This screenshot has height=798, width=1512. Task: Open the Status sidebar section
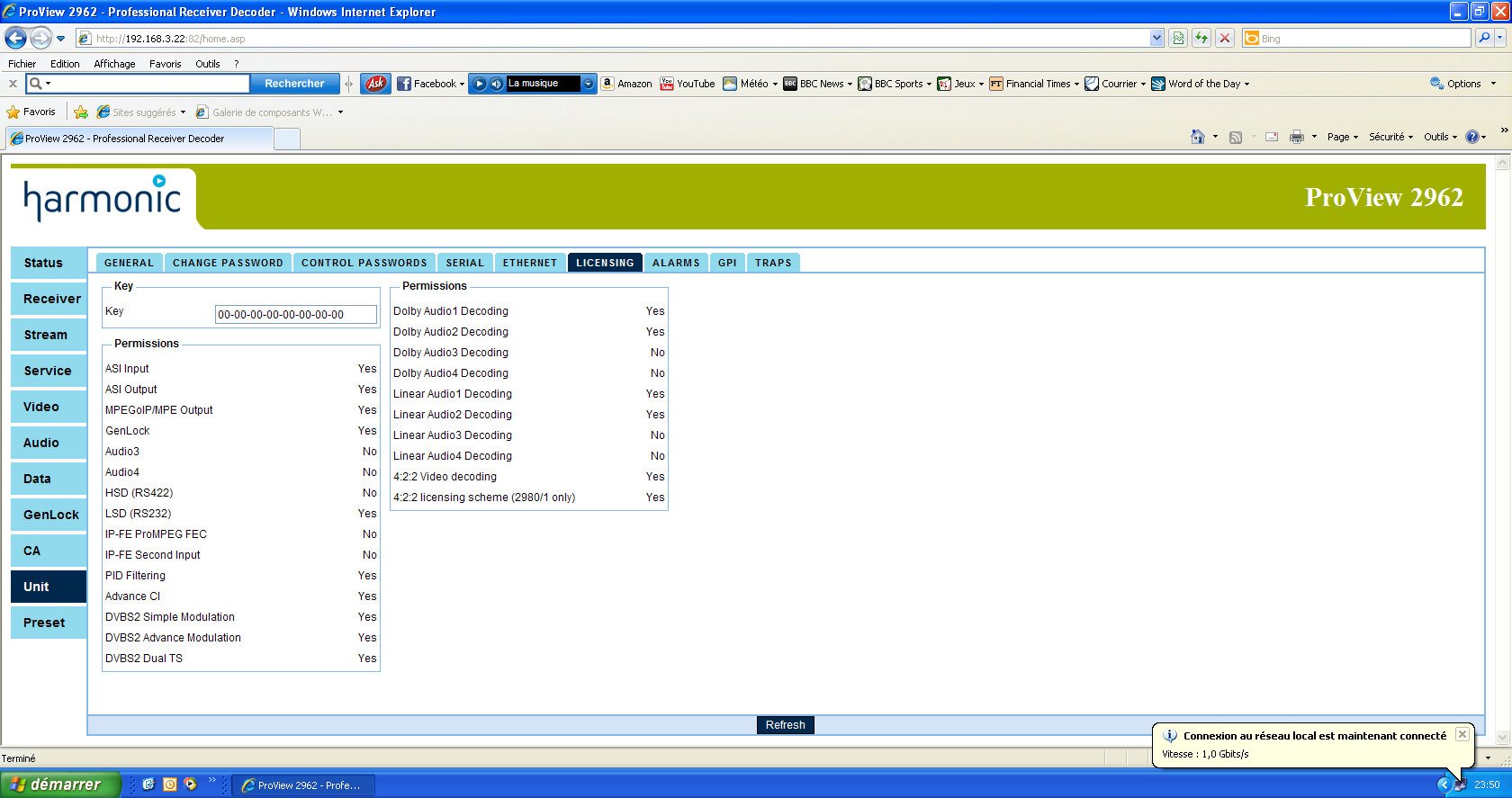(49, 263)
